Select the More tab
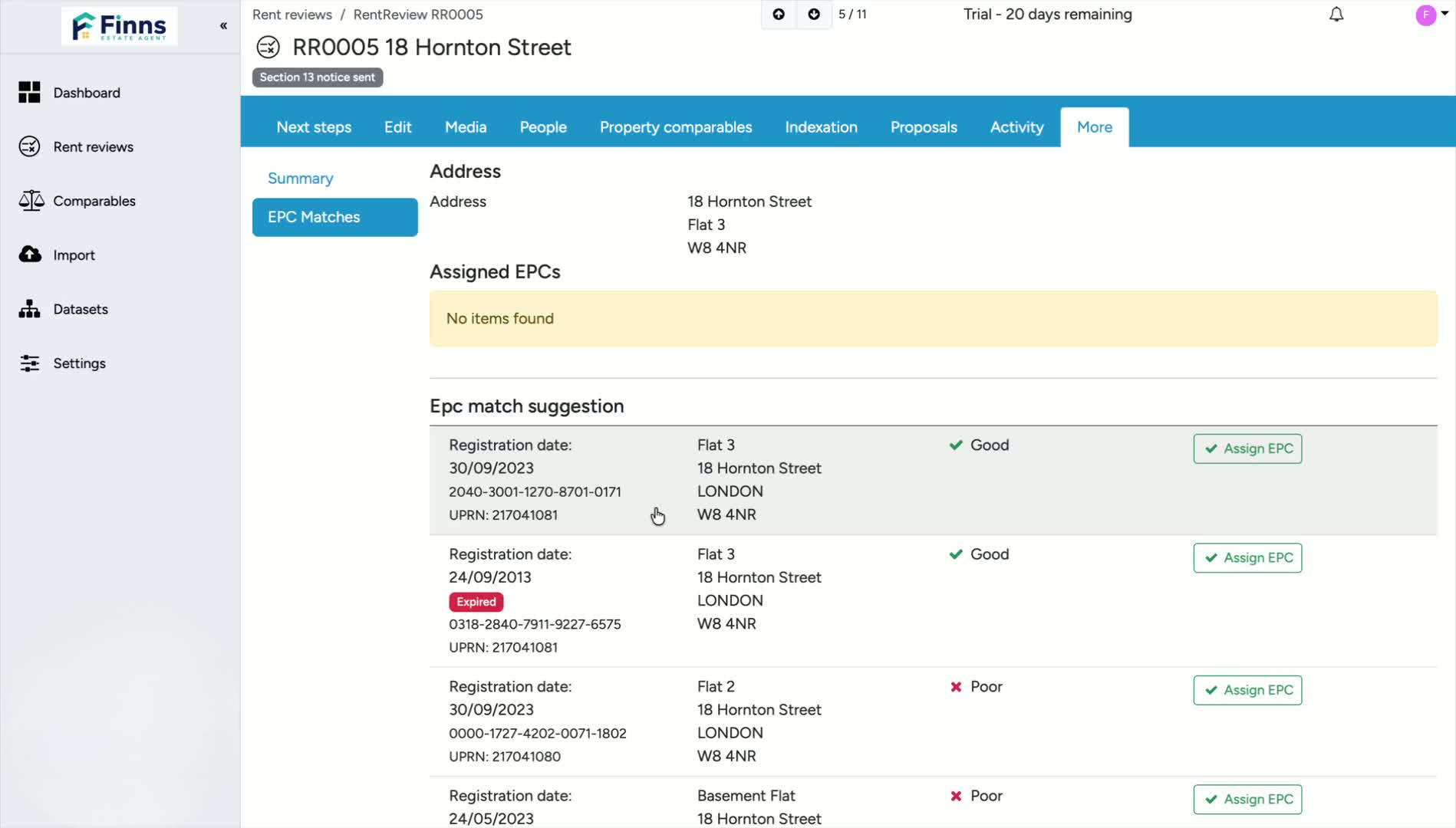The width and height of the screenshot is (1456, 828). 1095,127
